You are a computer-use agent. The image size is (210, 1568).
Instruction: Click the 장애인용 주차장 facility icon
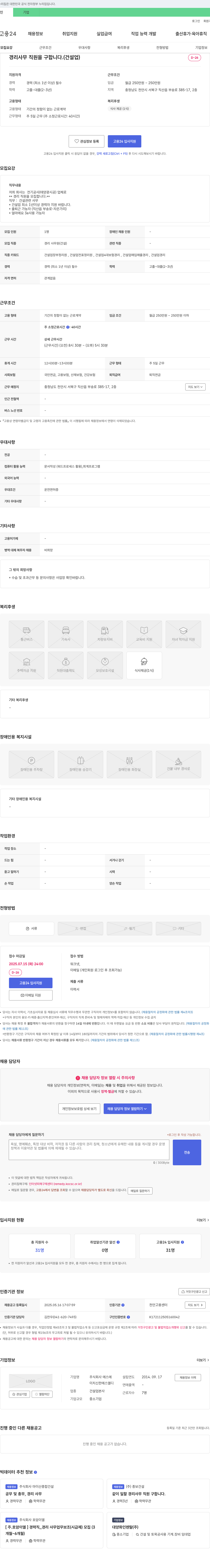(31, 764)
